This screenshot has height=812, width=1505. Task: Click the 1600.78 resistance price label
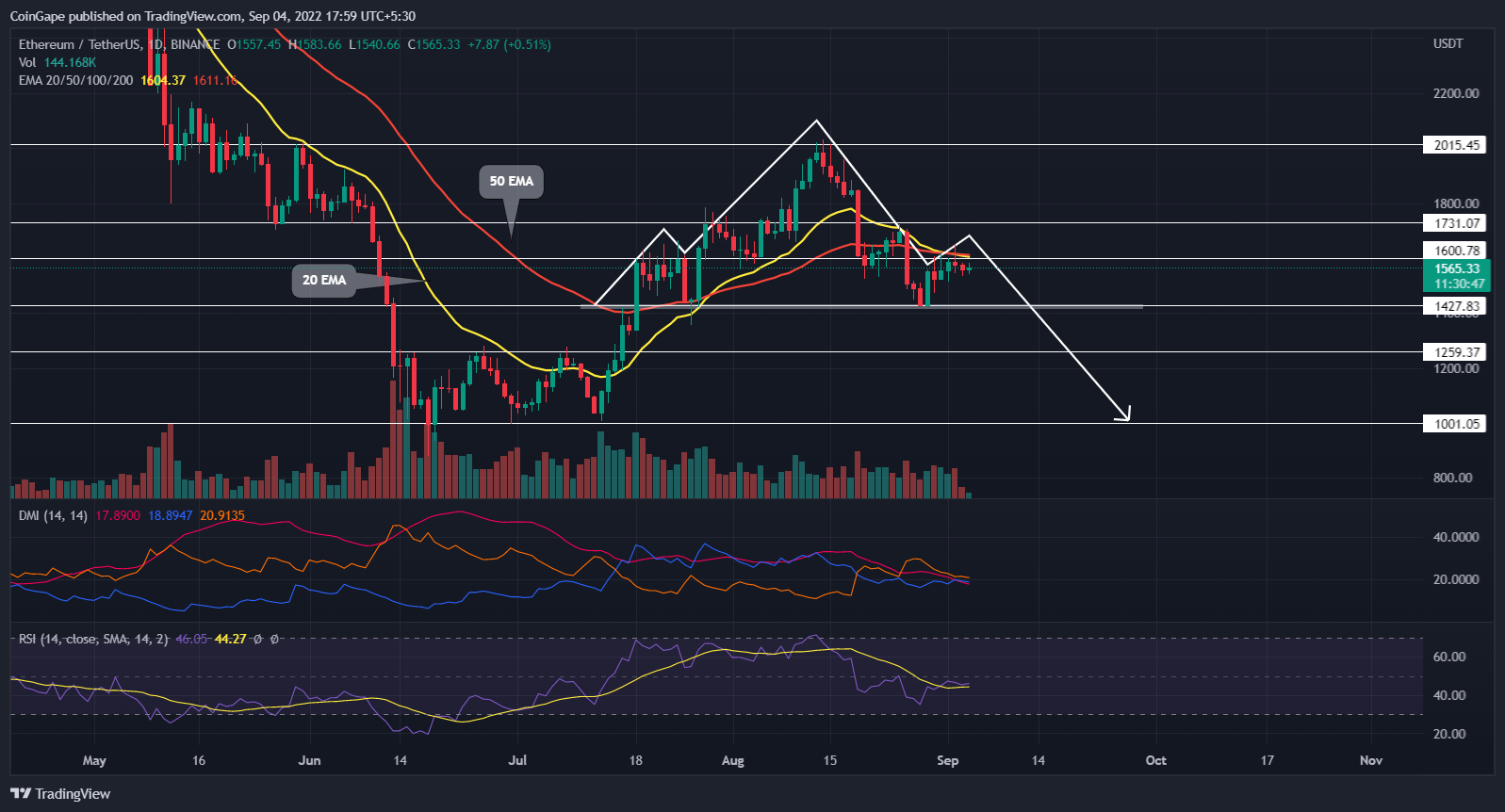1456,251
